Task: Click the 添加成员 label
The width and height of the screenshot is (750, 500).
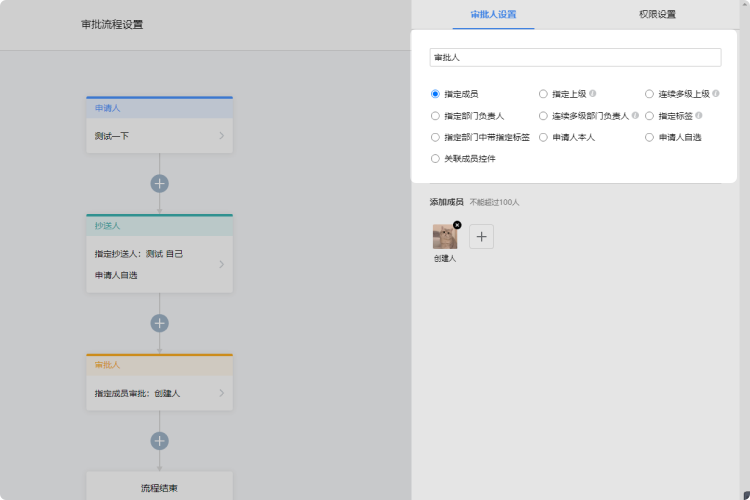Action: coord(446,202)
